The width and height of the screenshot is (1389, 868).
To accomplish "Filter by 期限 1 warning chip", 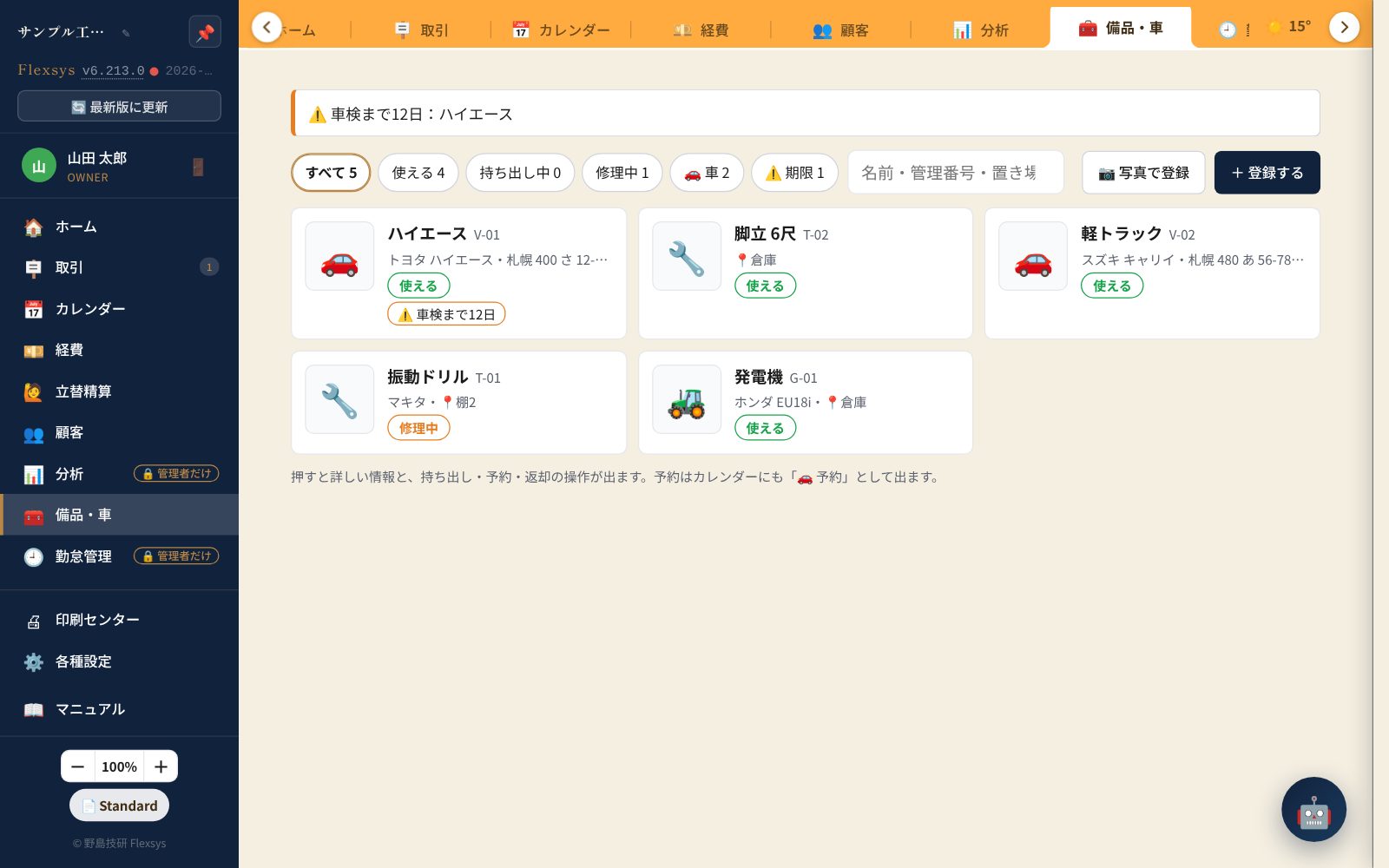I will tap(794, 173).
